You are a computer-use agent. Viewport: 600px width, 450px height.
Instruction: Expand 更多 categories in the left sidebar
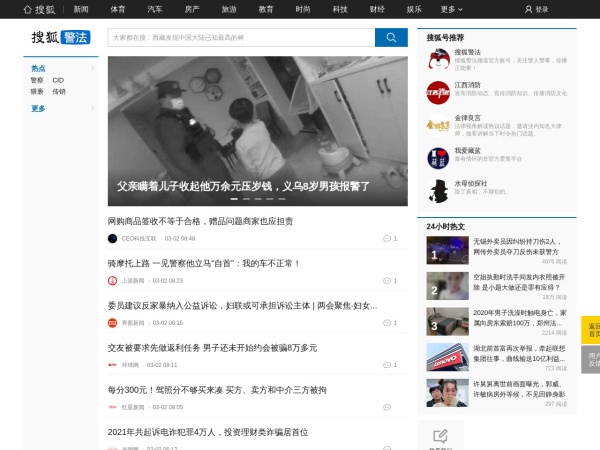[40, 108]
